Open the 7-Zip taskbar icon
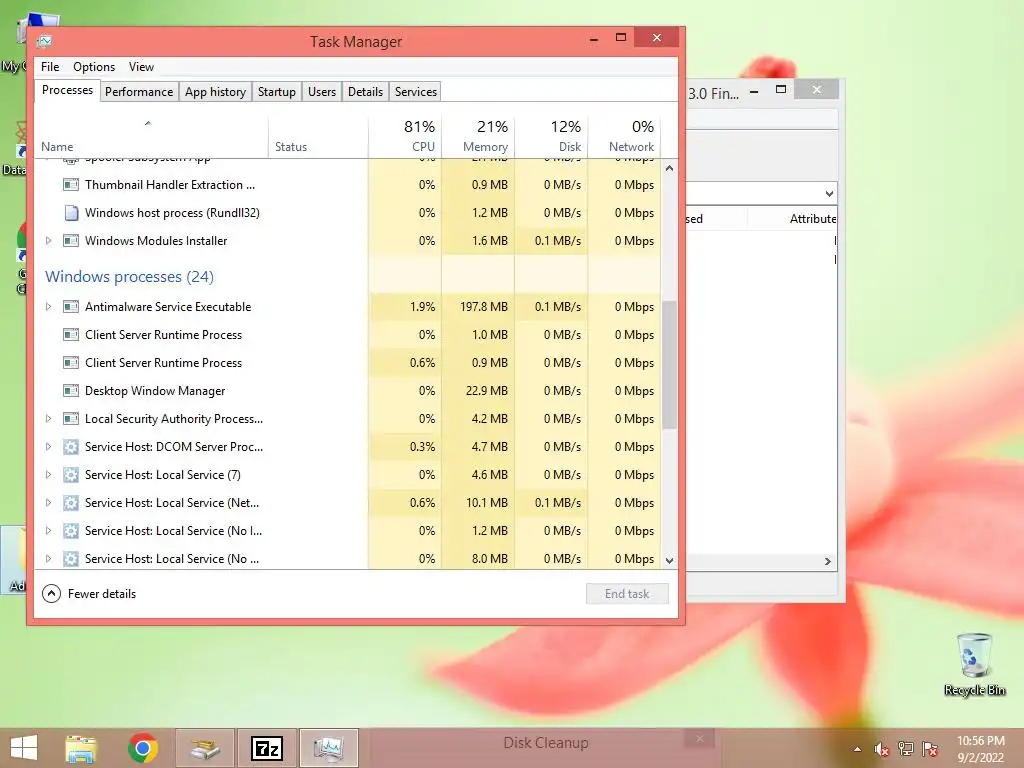Screen dimensions: 1024x768 coord(266,748)
